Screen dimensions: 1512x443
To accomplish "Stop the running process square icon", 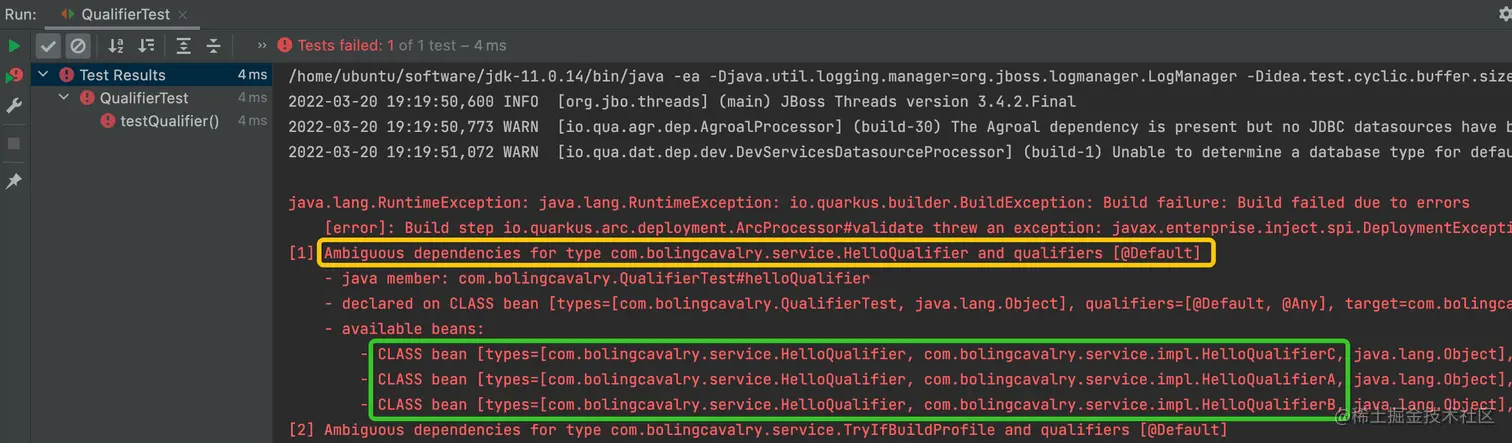I will coord(14,143).
